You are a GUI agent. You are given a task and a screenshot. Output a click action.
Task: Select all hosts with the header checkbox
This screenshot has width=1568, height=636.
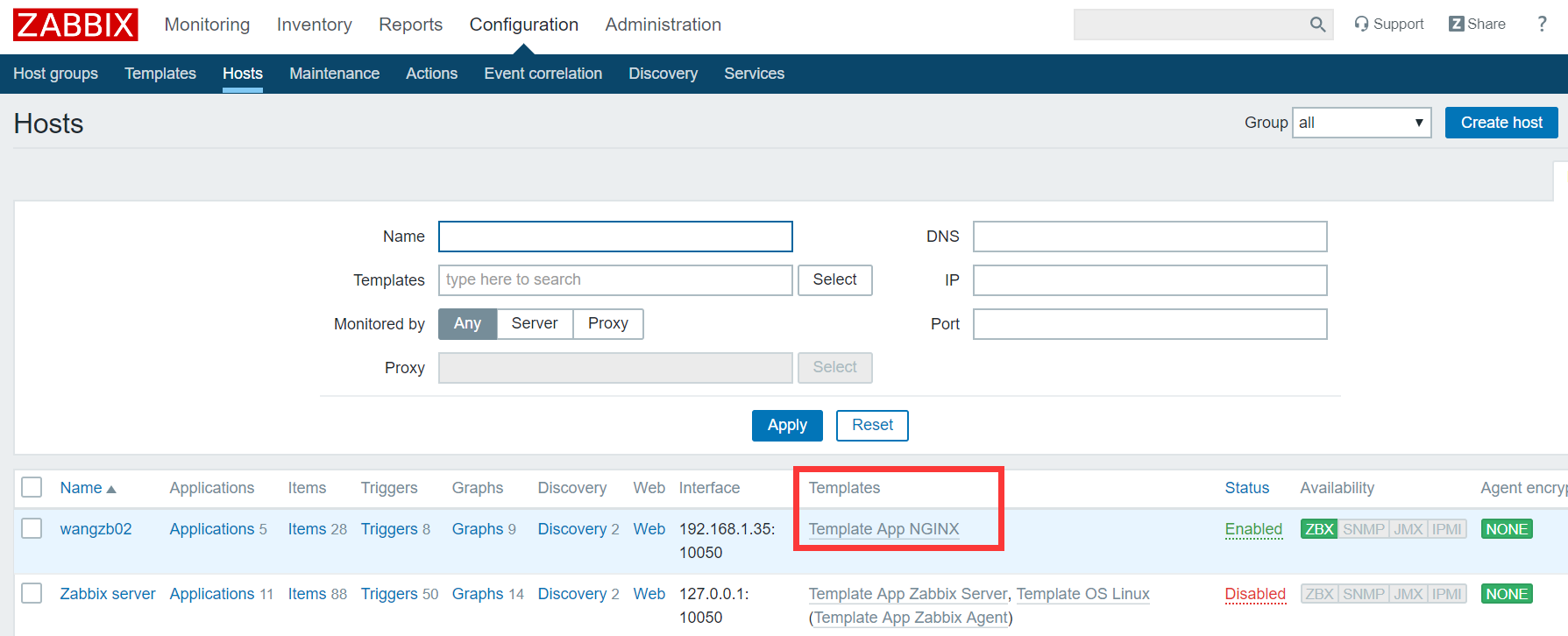[32, 487]
